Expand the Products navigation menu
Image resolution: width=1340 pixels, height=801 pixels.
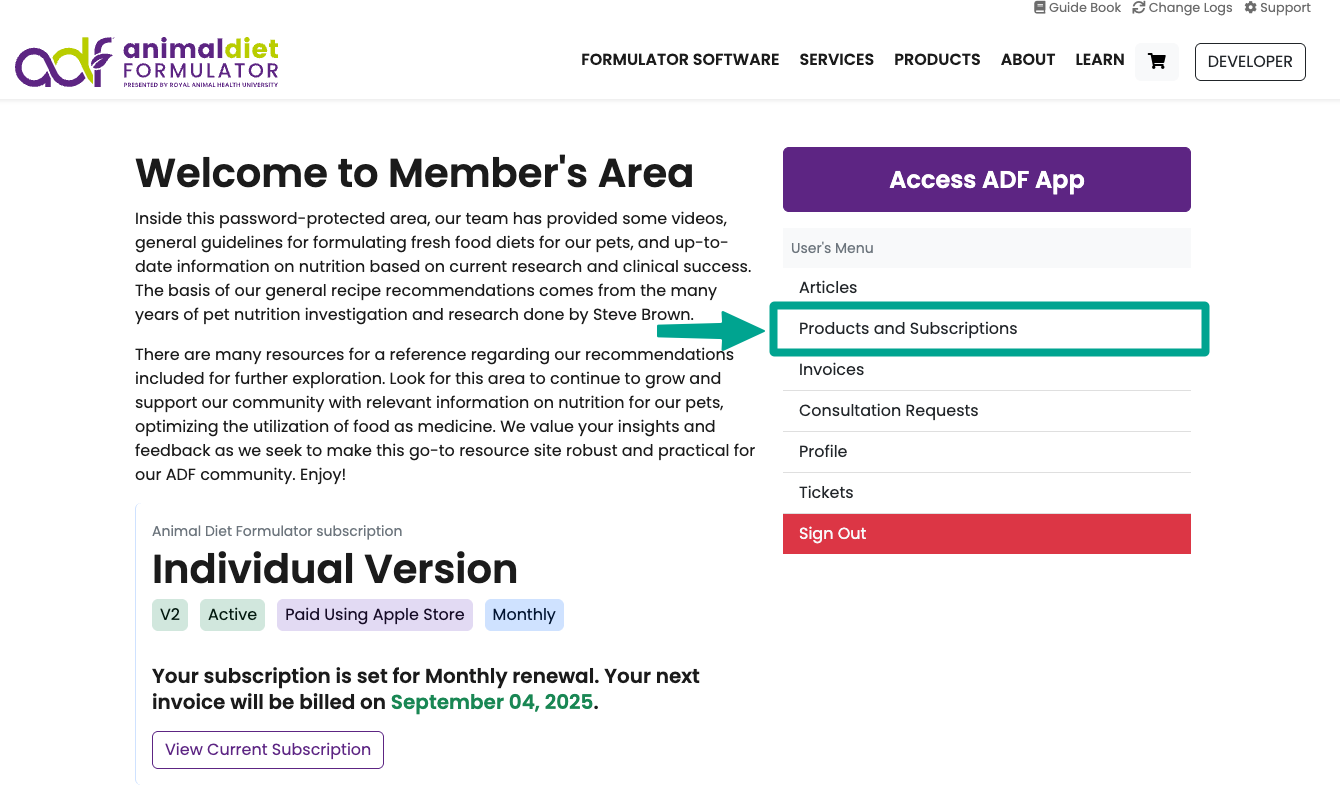[937, 60]
